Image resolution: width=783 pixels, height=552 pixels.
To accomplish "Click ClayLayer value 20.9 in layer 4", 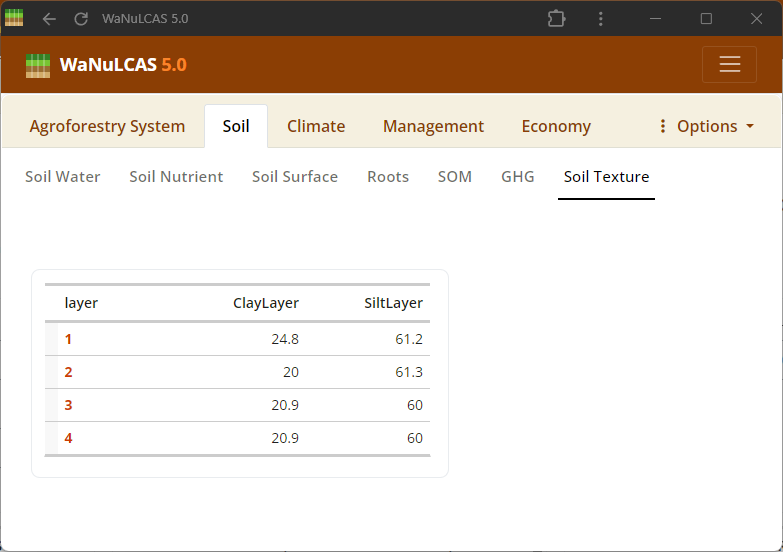I will pyautogui.click(x=285, y=438).
